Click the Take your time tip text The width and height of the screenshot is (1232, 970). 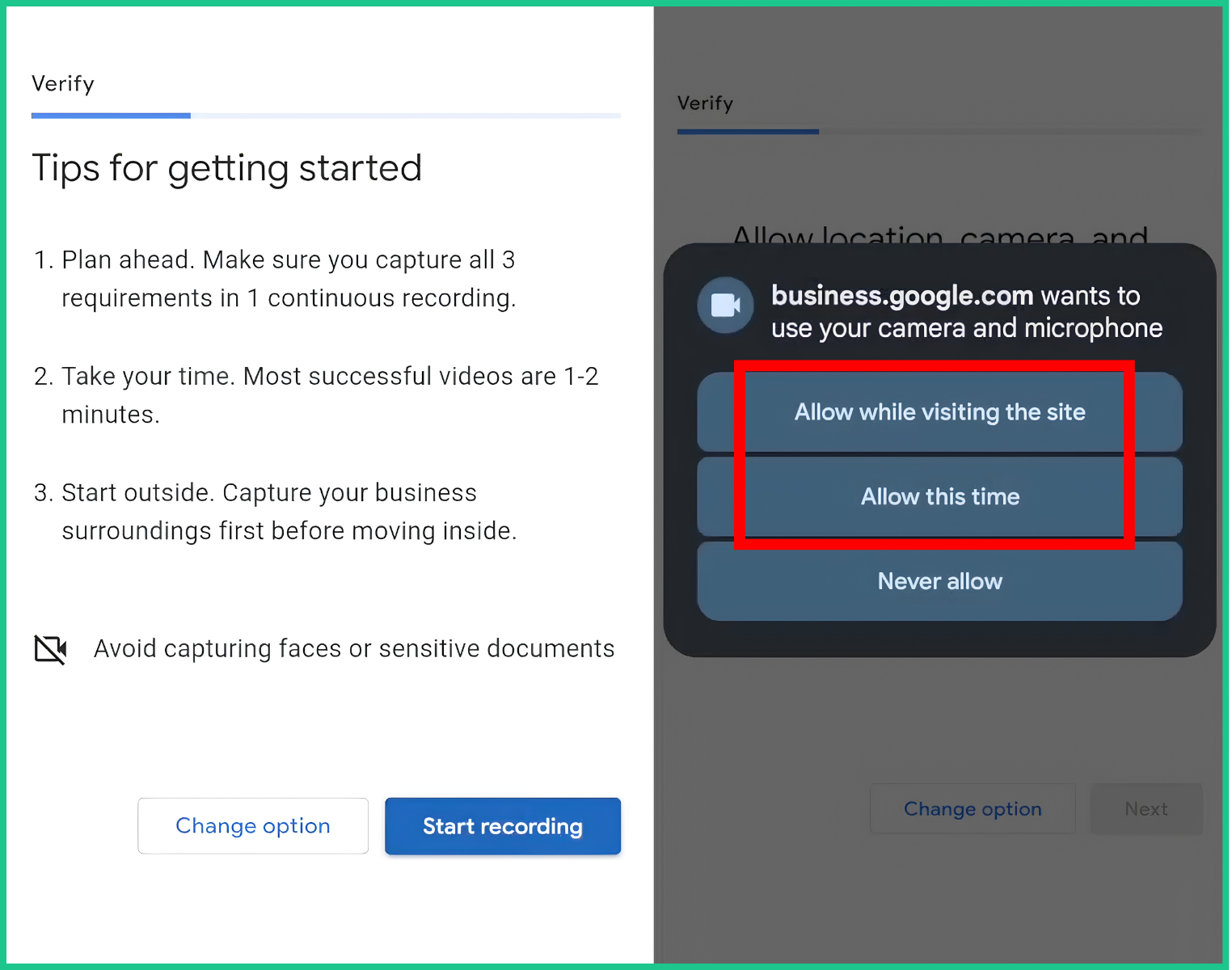[x=330, y=395]
